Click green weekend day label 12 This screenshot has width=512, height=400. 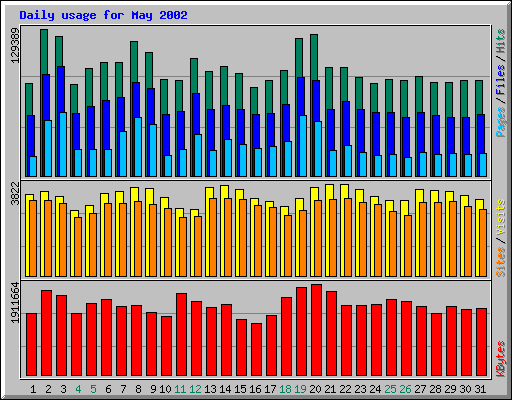click(x=195, y=389)
